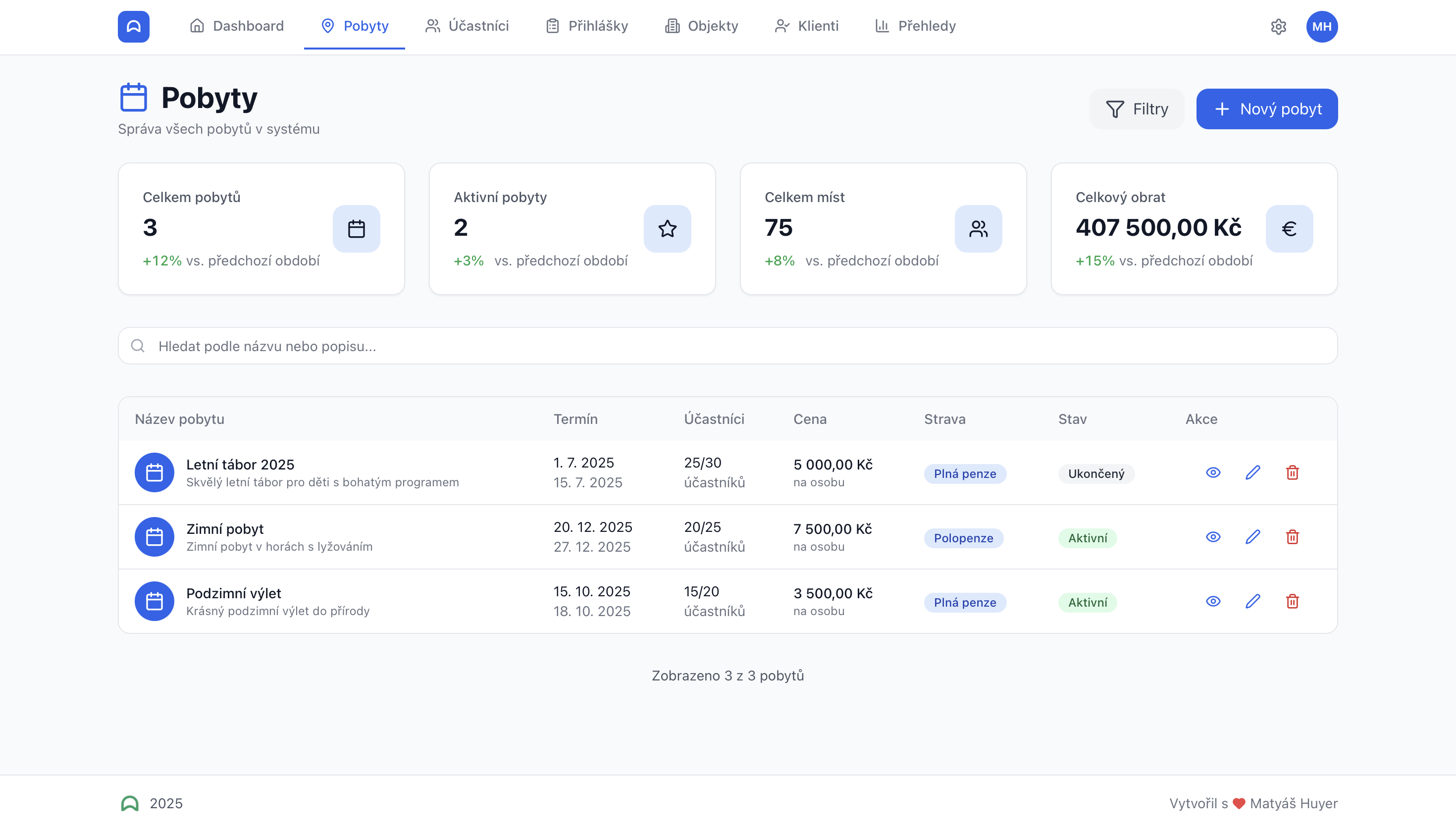Sort by the Termín column header

click(x=575, y=419)
